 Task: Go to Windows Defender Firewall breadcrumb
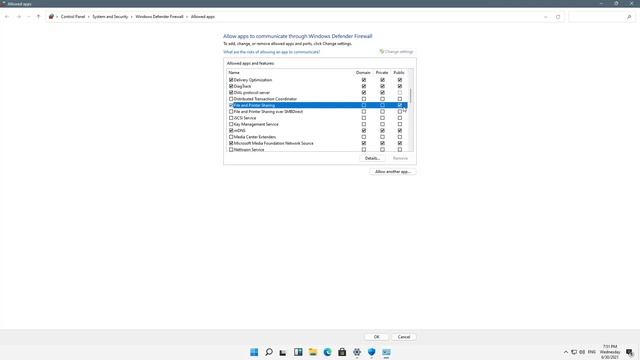pyautogui.click(x=159, y=17)
